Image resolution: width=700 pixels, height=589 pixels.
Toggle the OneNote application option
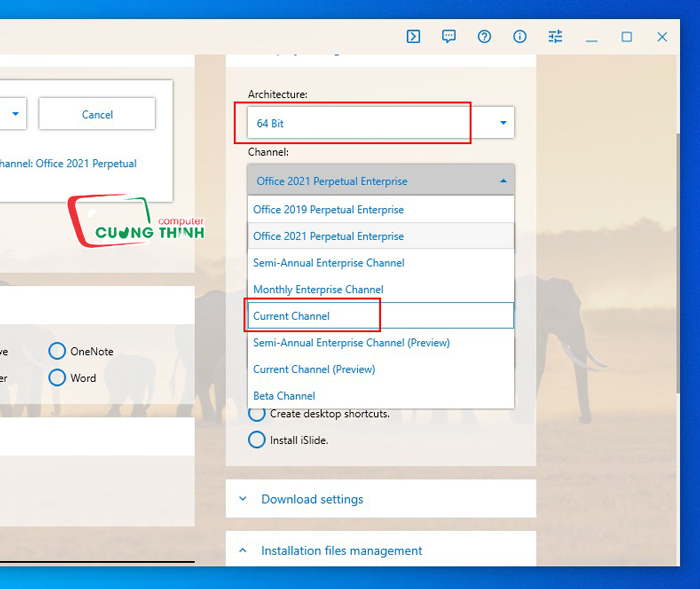coord(57,351)
